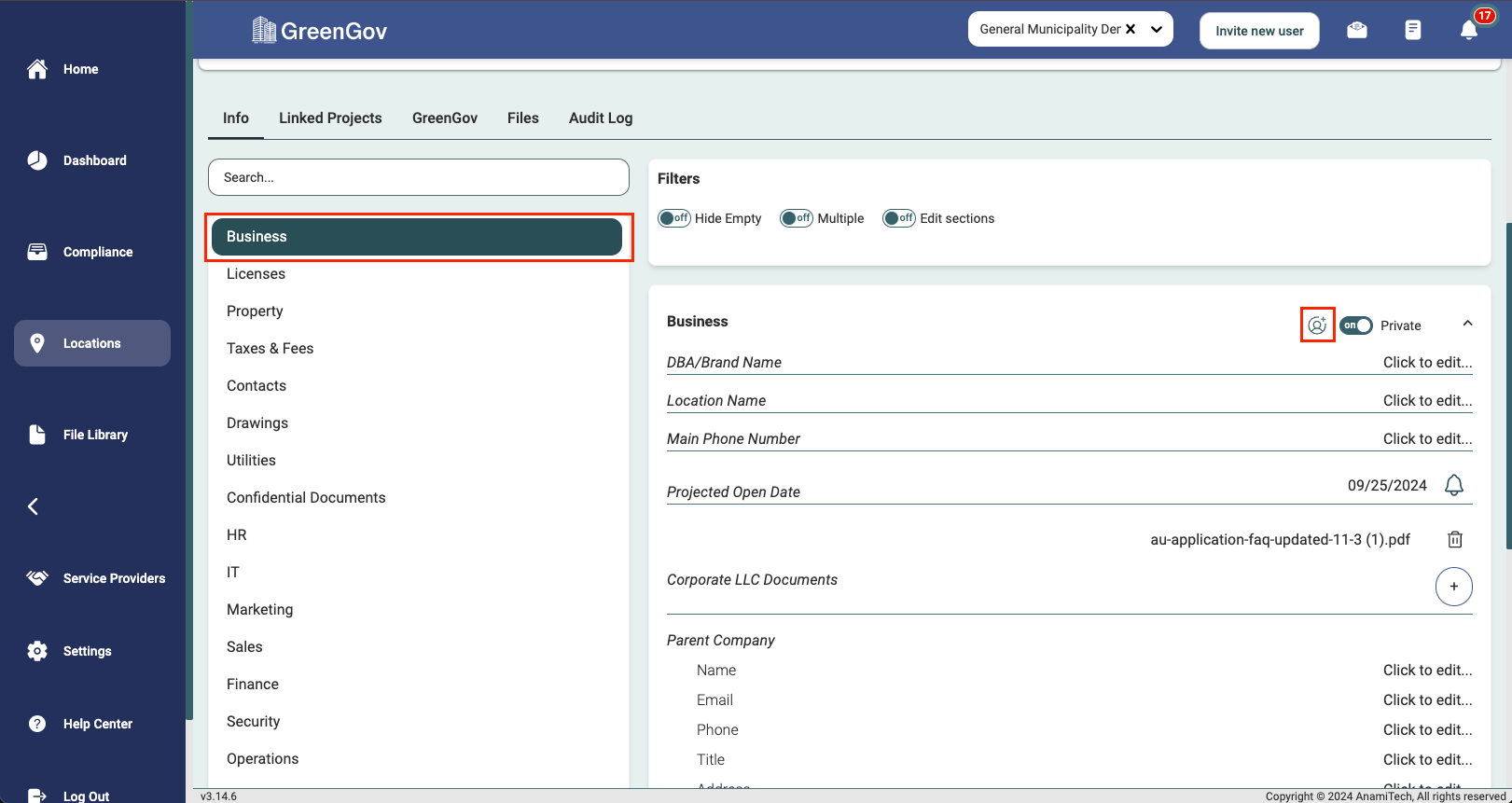Open the General Municipality dropdown arrow
This screenshot has width=1512, height=803.
pyautogui.click(x=1157, y=29)
